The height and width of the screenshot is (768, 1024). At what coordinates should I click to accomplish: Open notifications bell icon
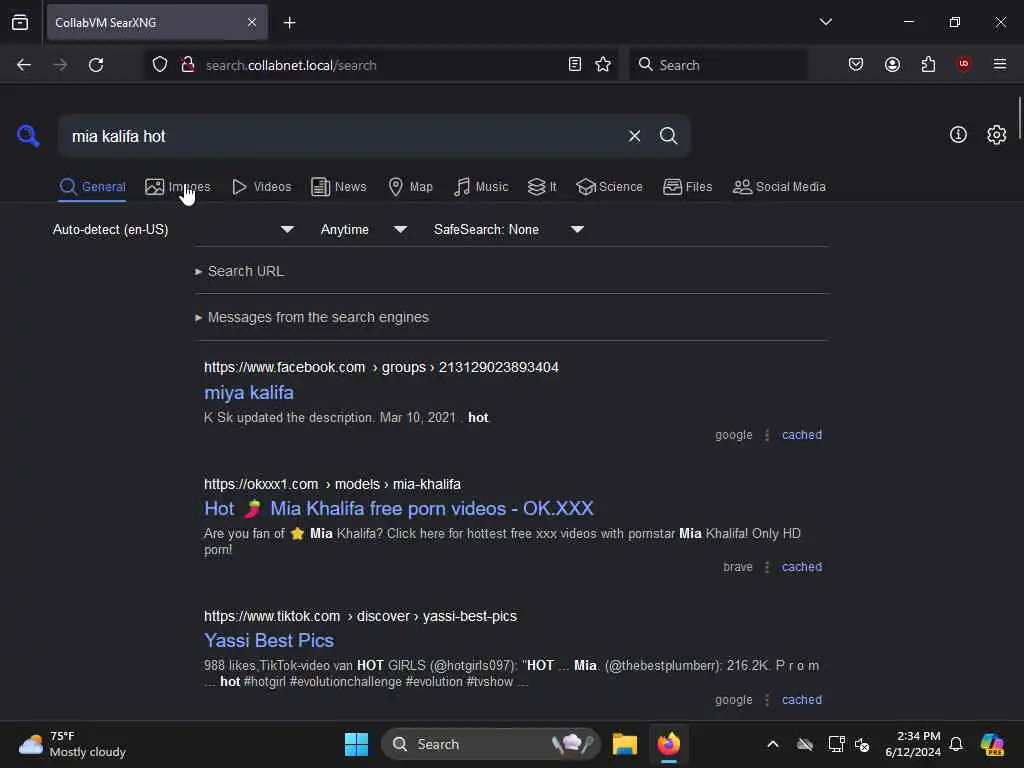click(956, 744)
